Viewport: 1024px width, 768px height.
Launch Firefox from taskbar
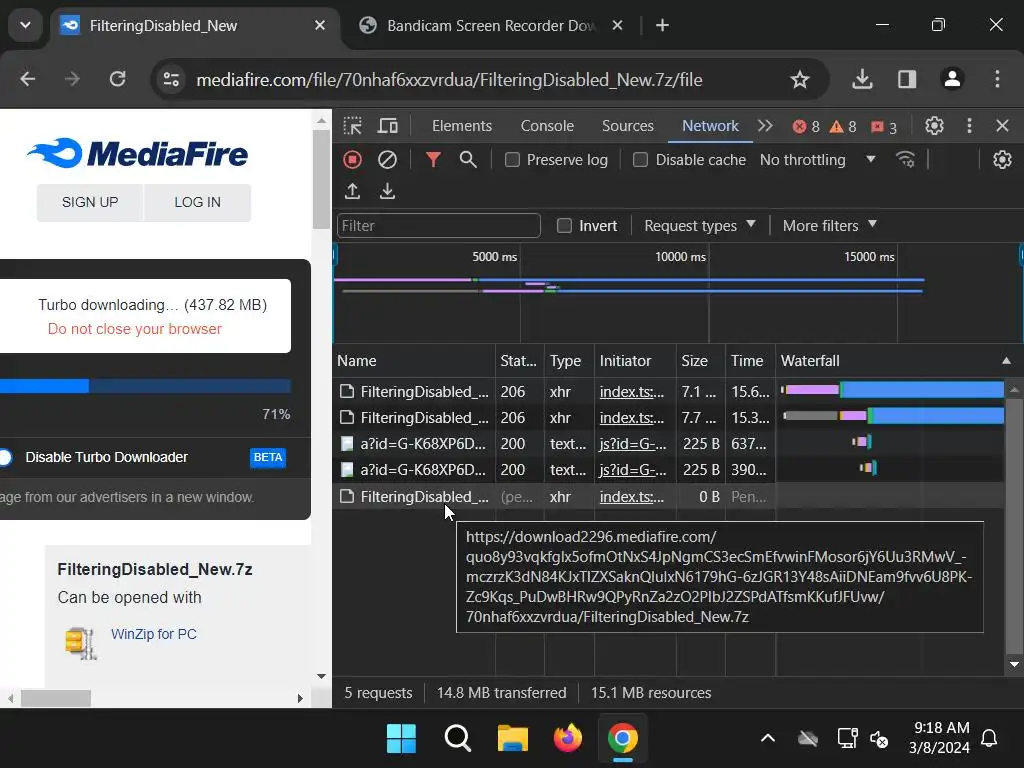click(568, 739)
